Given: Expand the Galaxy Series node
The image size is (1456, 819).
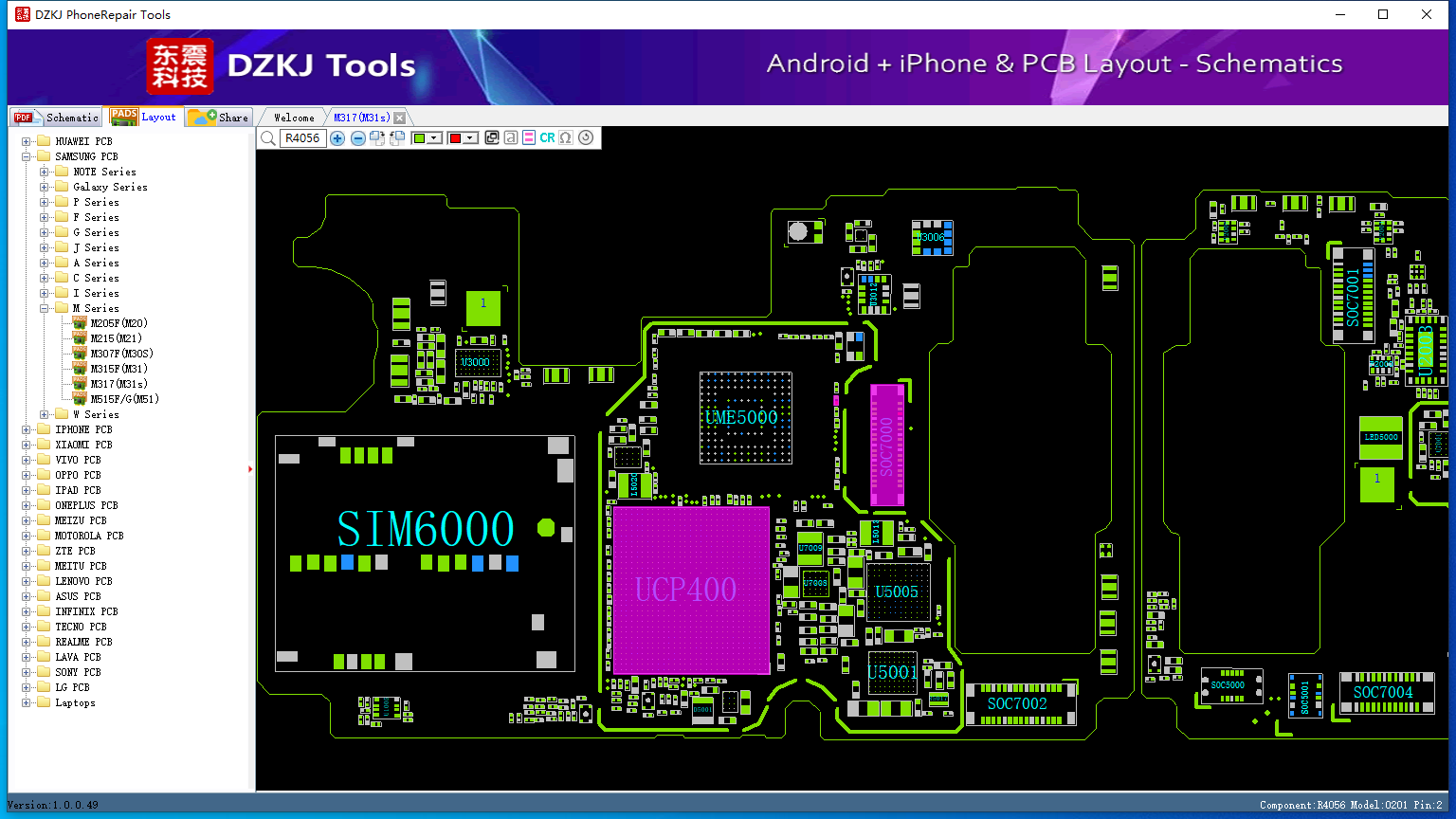Looking at the screenshot, I should point(45,187).
